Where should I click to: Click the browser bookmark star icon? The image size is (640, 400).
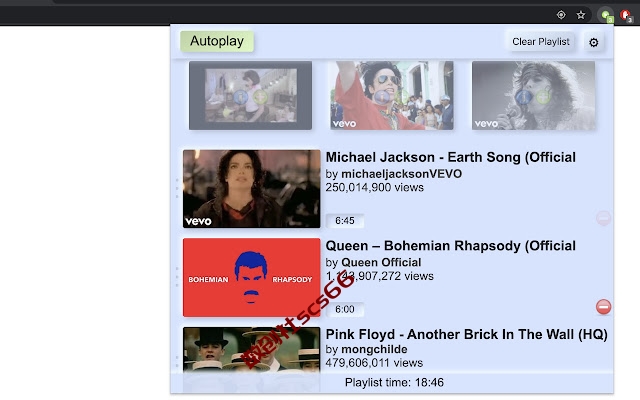[x=581, y=15]
